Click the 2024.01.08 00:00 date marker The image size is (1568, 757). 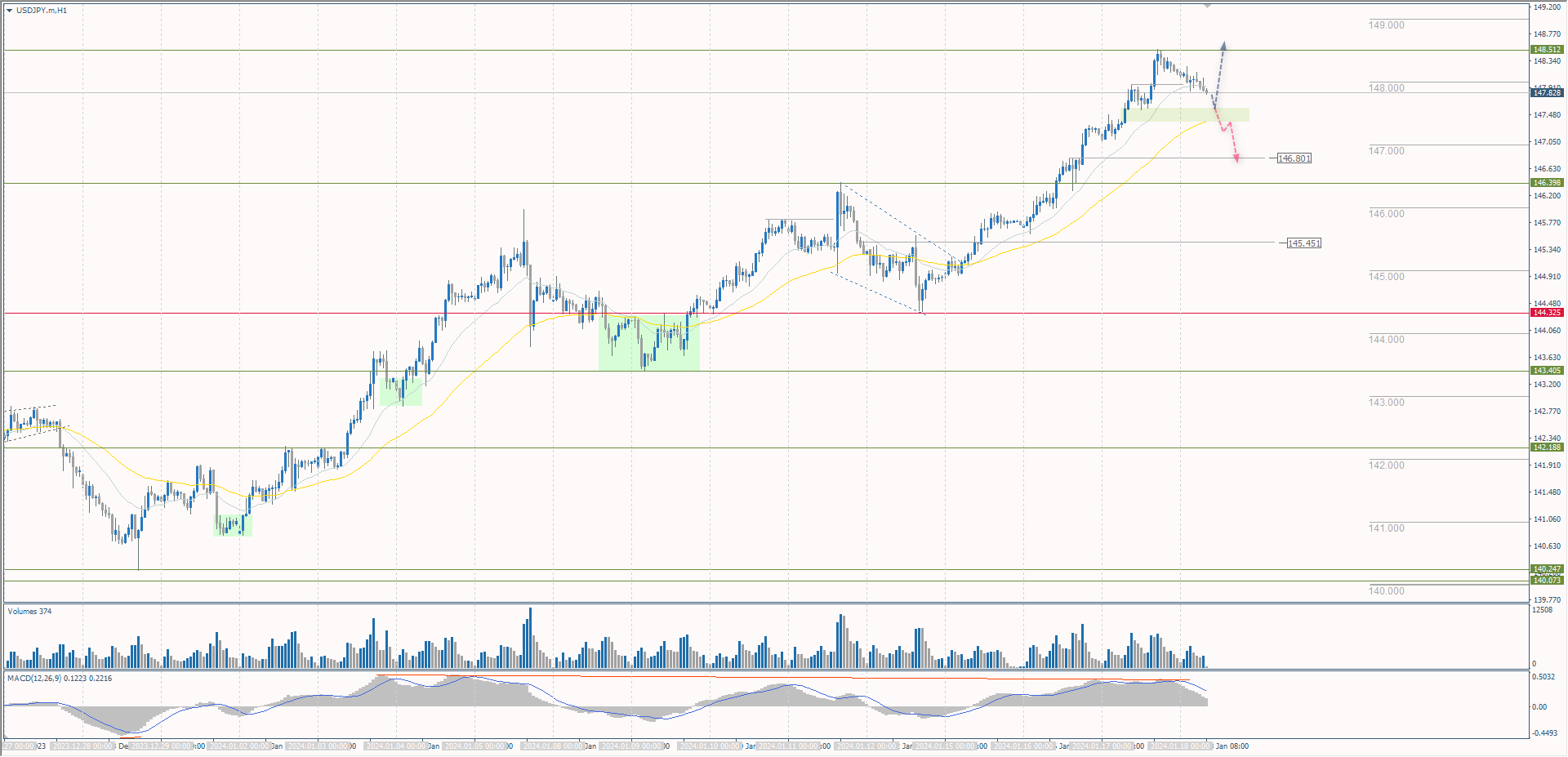(553, 746)
